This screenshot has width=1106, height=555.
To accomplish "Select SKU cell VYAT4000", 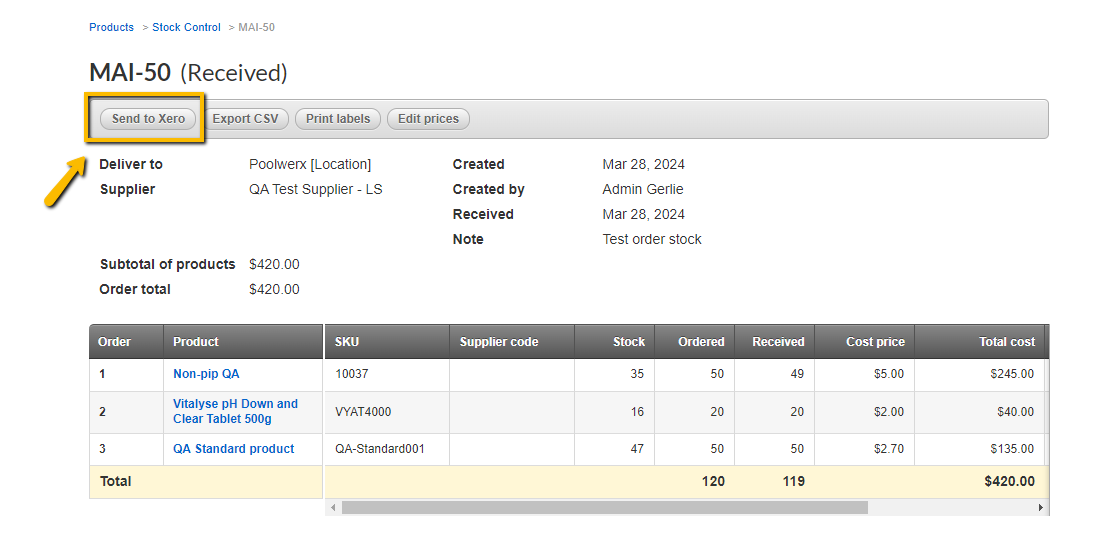I will (x=387, y=412).
